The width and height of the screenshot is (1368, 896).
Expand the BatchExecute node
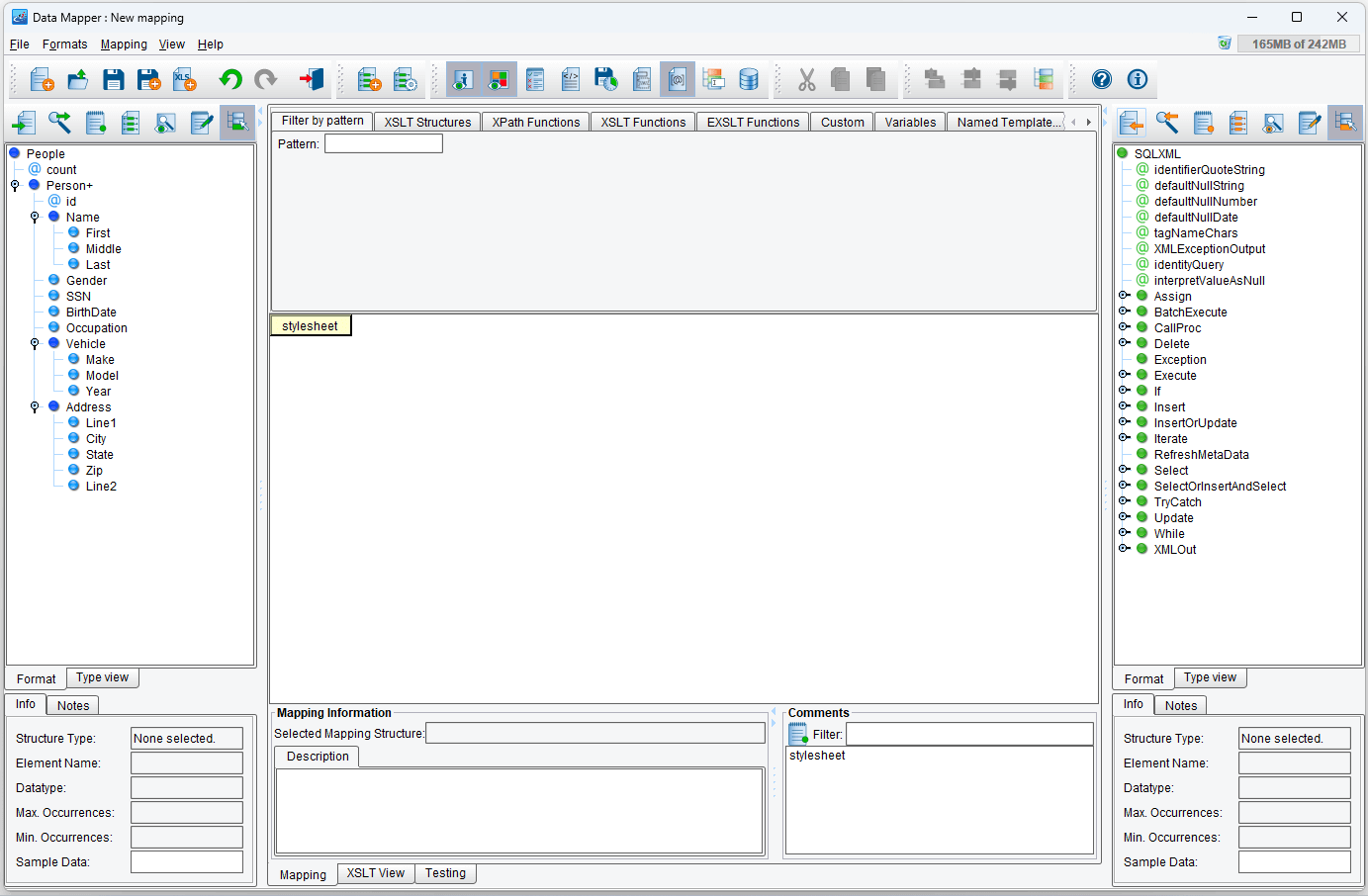pyautogui.click(x=1125, y=312)
